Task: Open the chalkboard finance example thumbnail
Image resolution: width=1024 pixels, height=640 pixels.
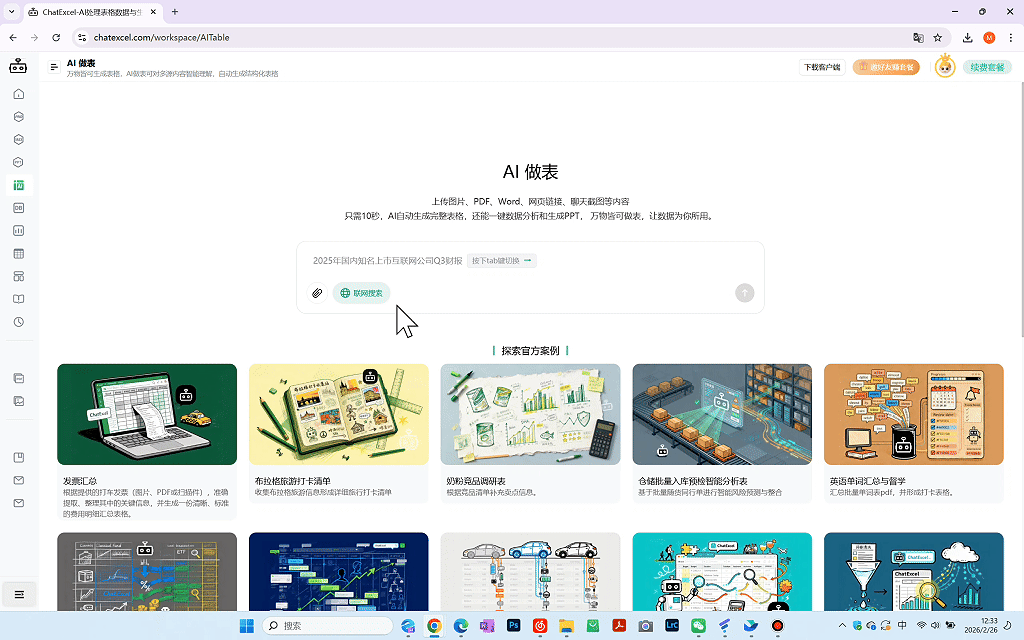Action: (x=147, y=571)
